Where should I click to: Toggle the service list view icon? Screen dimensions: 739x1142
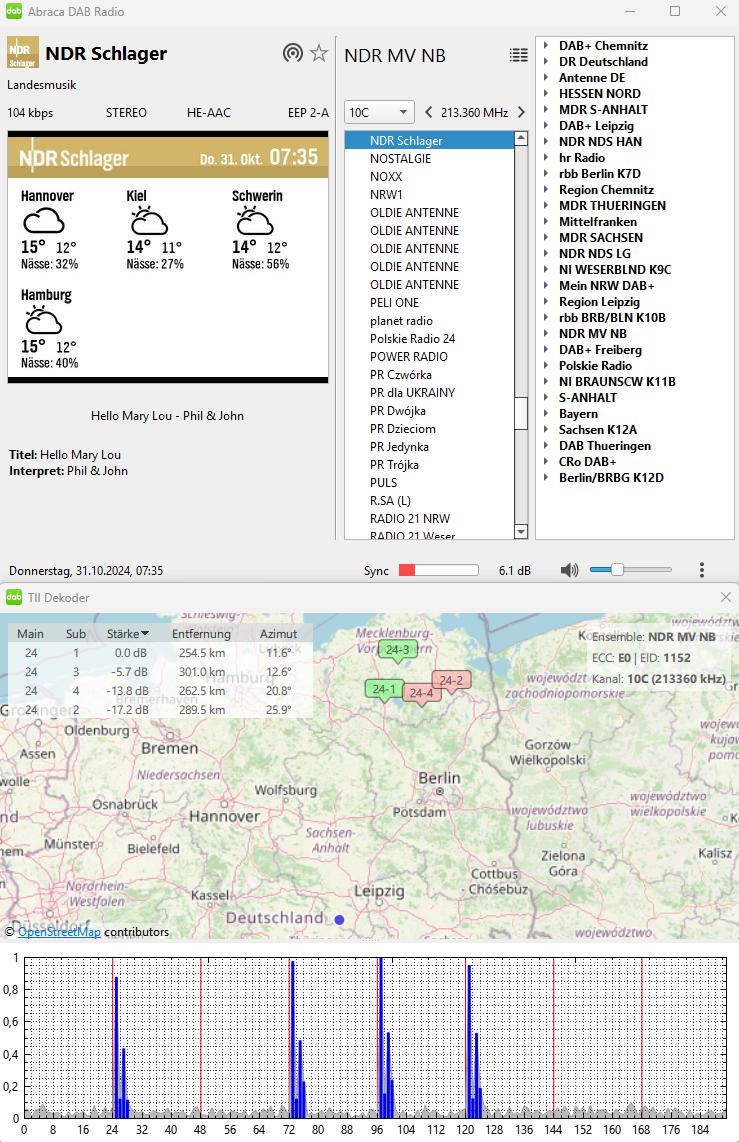pyautogui.click(x=518, y=55)
